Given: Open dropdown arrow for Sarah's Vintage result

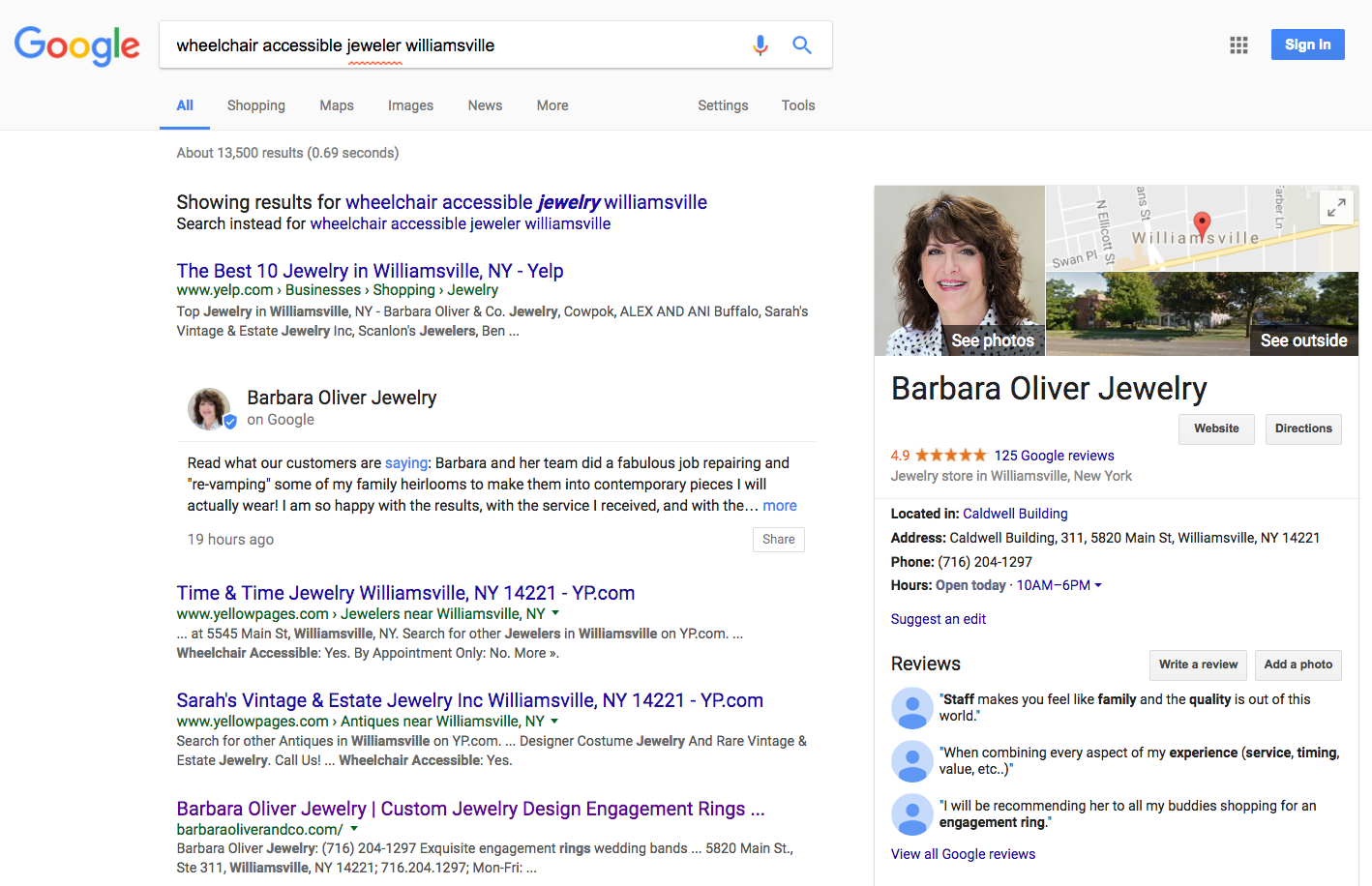Looking at the screenshot, I should pyautogui.click(x=554, y=721).
